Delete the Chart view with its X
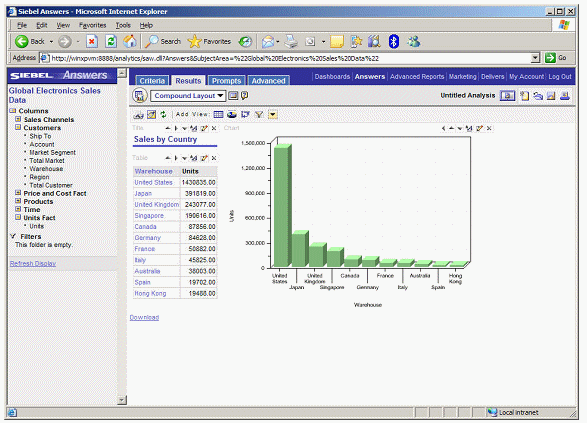Screen dimensions: 587x423 tap(489, 128)
